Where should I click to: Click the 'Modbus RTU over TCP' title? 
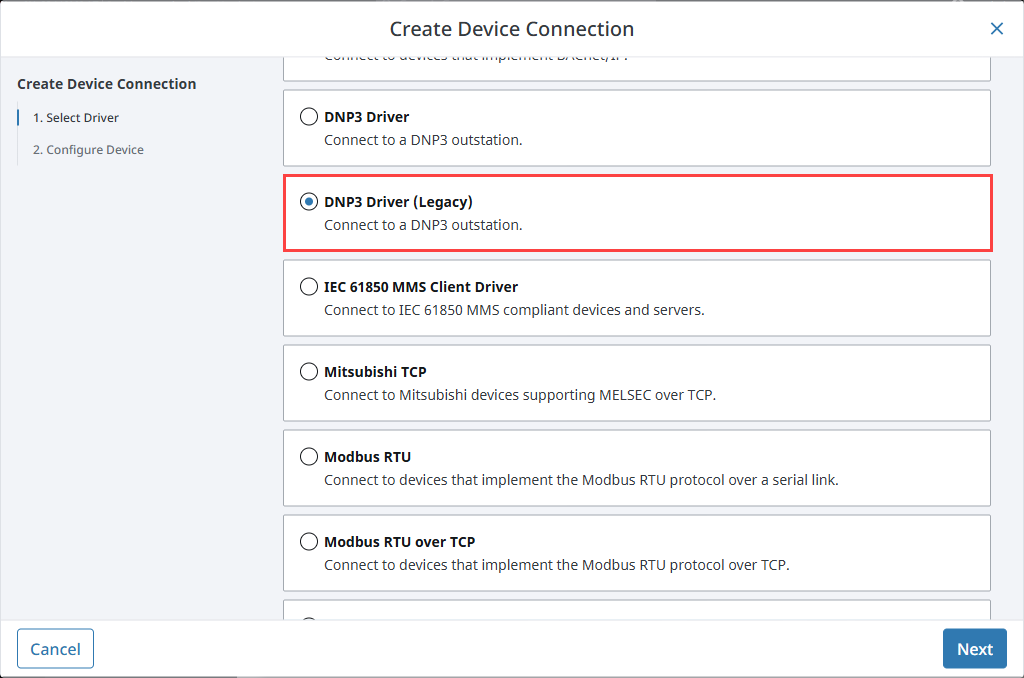point(400,541)
